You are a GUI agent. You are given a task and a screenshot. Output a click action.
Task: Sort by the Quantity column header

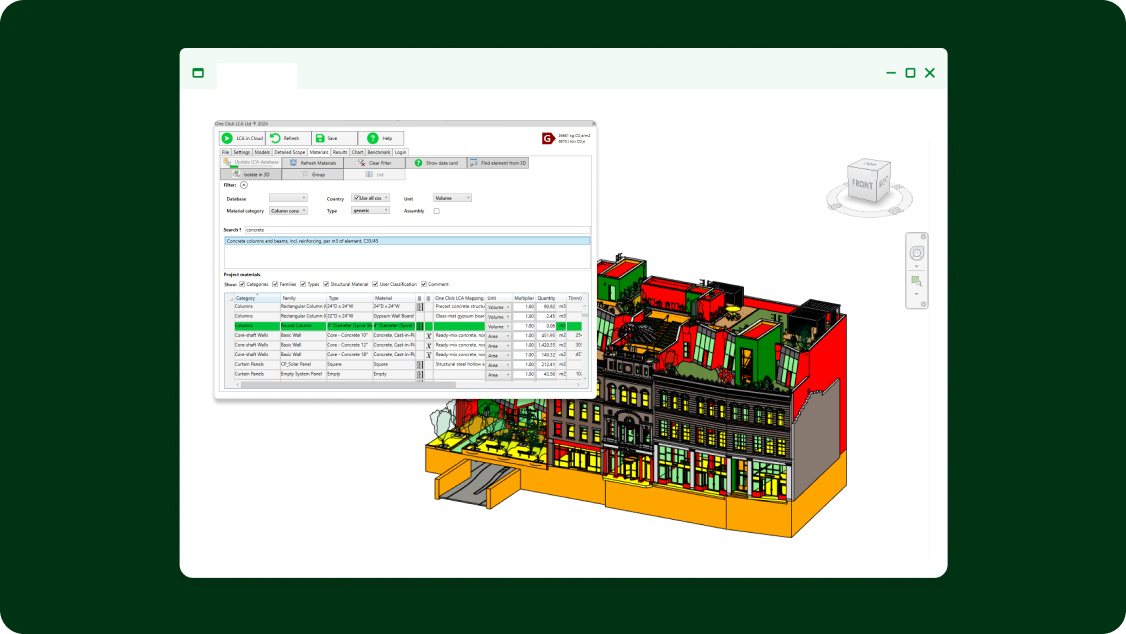tap(546, 298)
